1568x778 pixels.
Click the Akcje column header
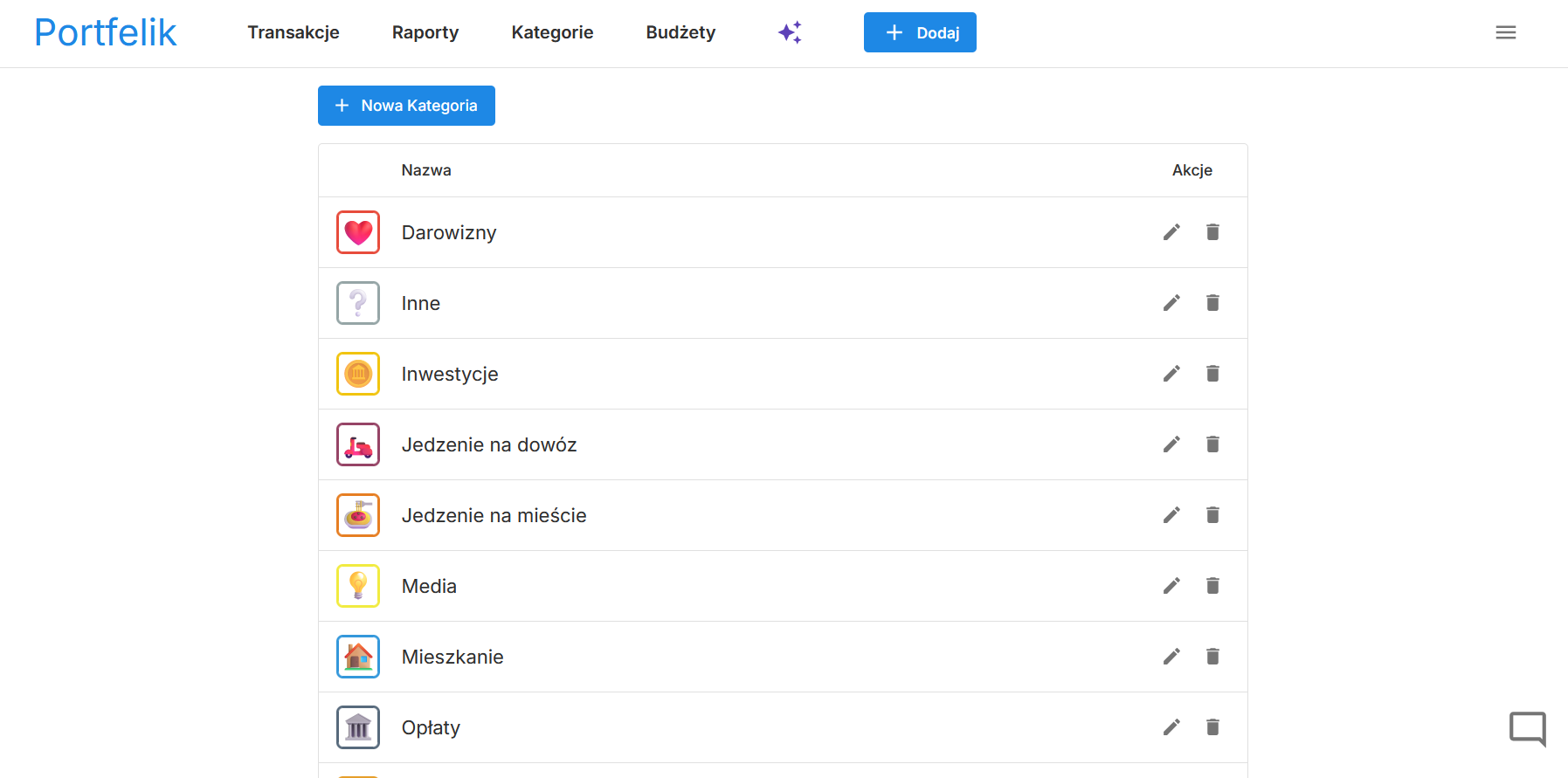click(1192, 170)
